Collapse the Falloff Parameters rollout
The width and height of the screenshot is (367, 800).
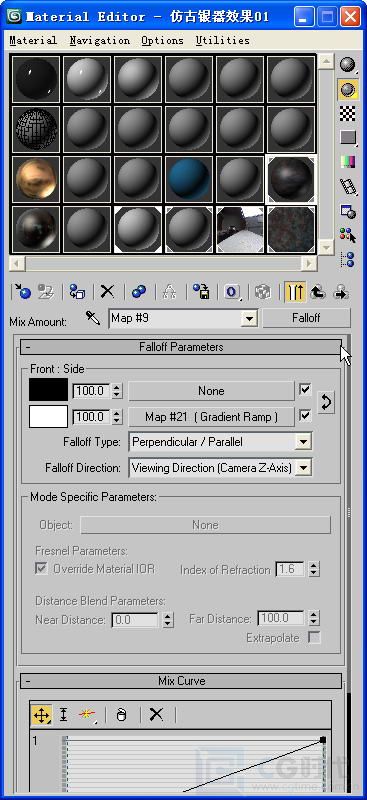181,347
